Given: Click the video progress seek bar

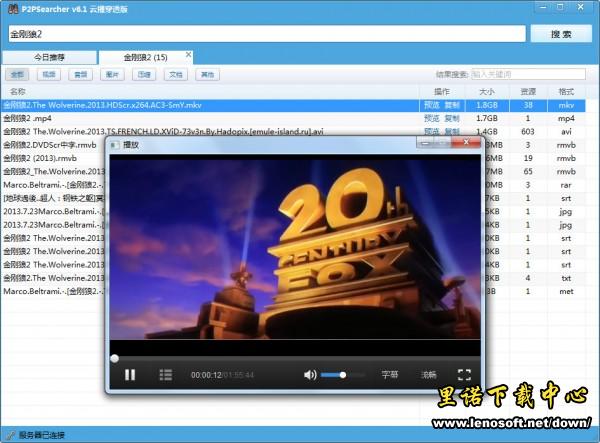Looking at the screenshot, I should (x=295, y=358).
